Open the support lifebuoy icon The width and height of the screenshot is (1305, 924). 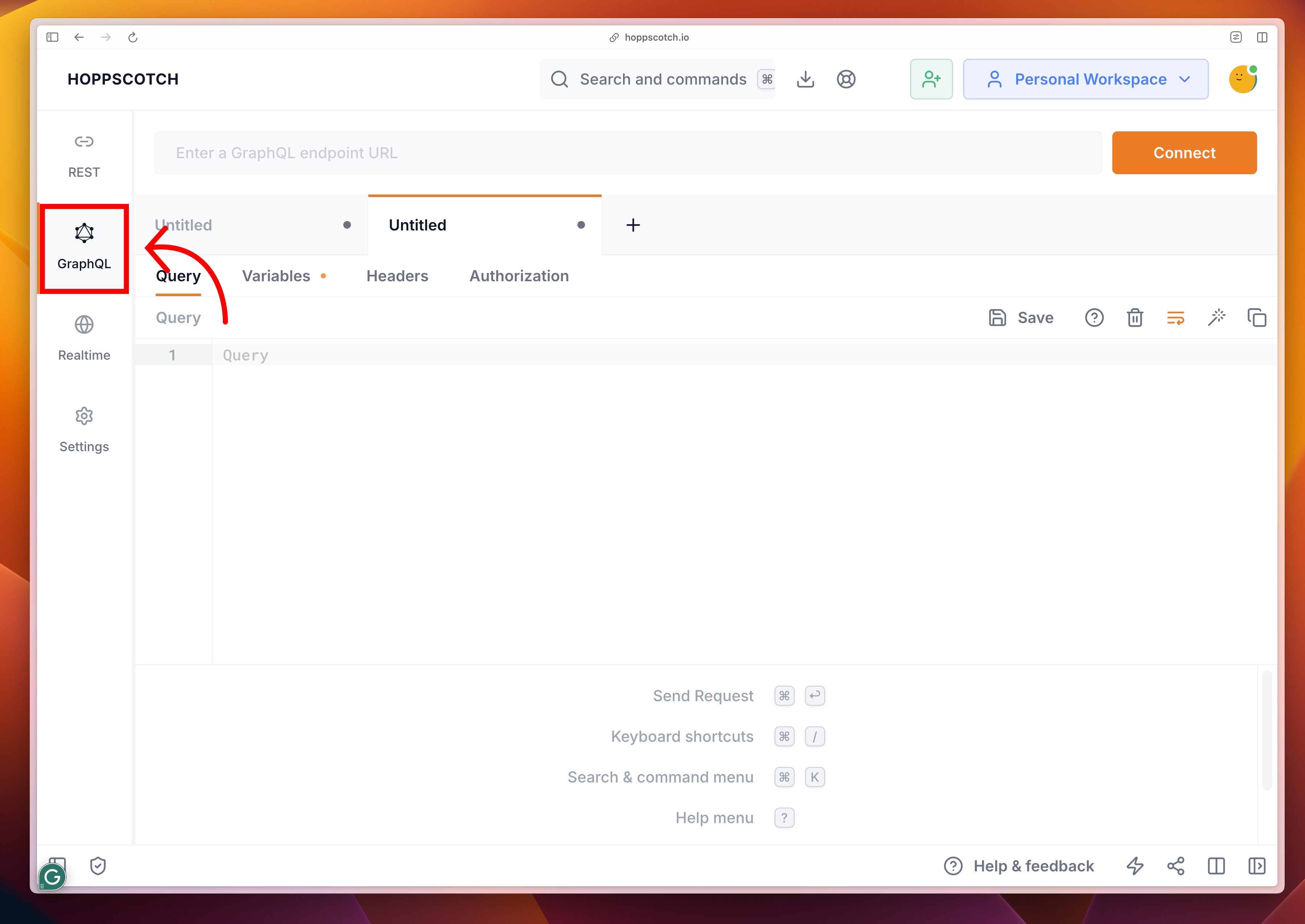point(846,79)
